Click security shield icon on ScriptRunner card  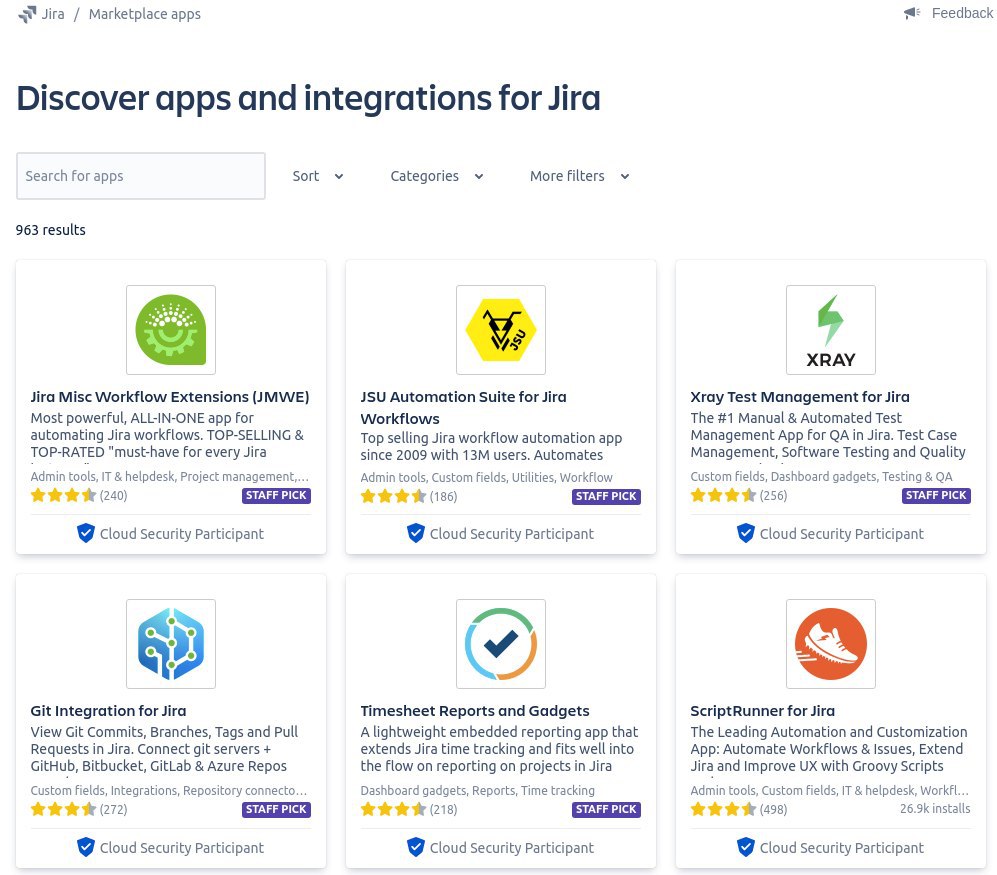746,847
